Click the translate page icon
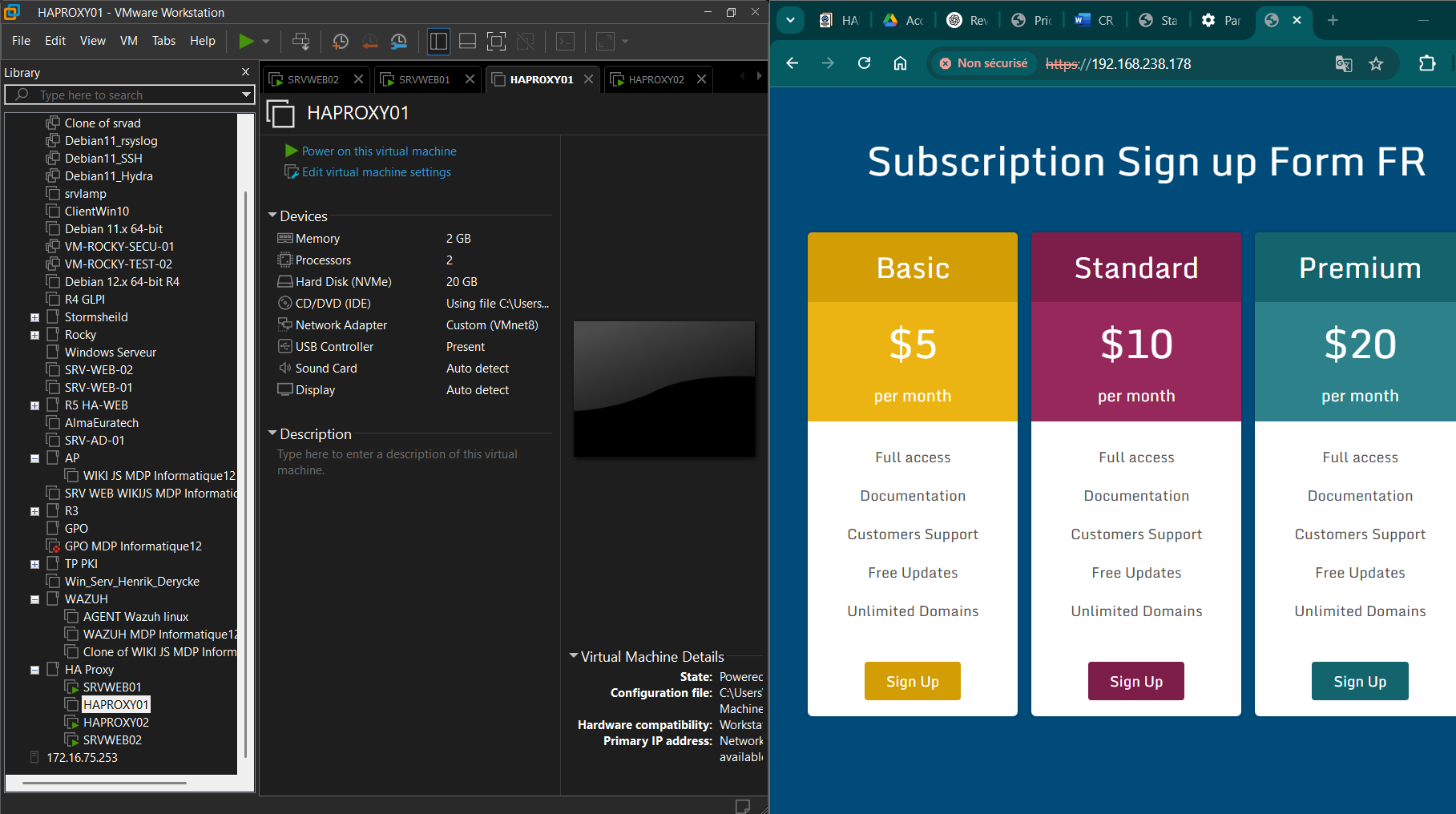The width and height of the screenshot is (1456, 814). tap(1344, 63)
